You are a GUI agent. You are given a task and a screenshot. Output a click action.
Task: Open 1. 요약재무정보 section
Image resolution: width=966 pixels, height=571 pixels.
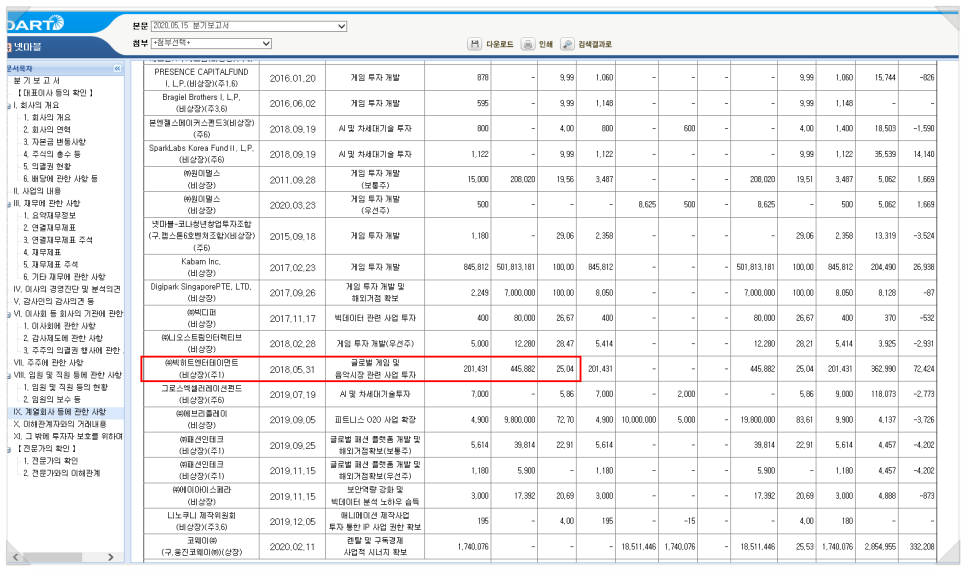(49, 216)
